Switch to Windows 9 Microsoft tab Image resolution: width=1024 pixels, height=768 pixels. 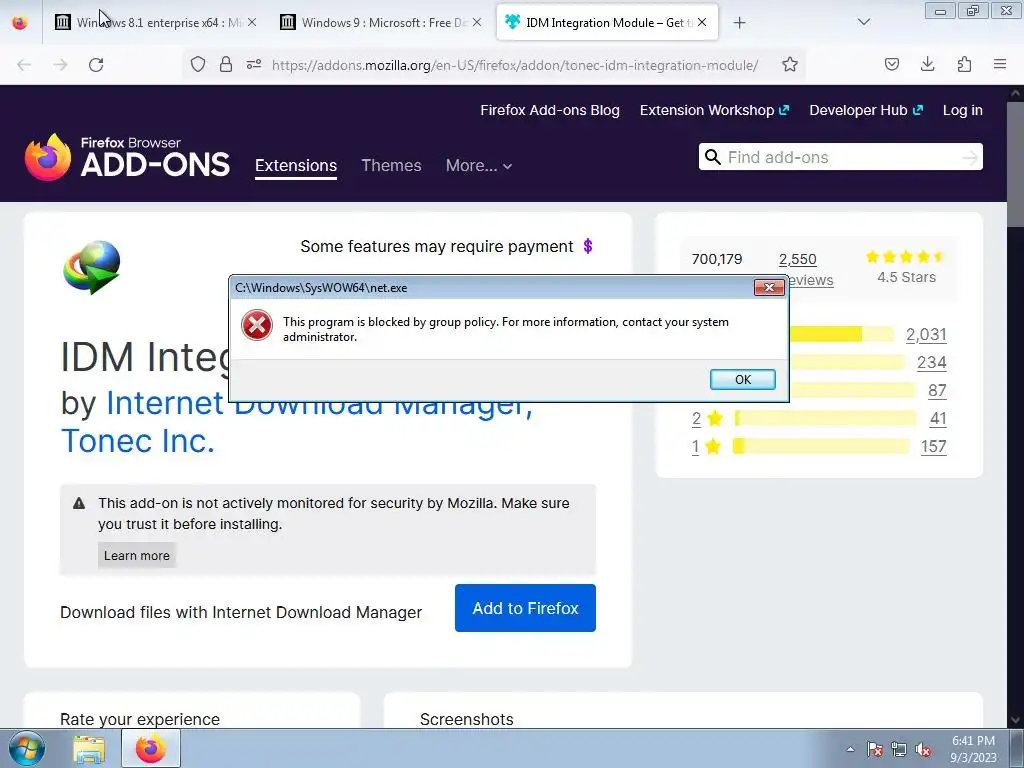pyautogui.click(x=381, y=22)
